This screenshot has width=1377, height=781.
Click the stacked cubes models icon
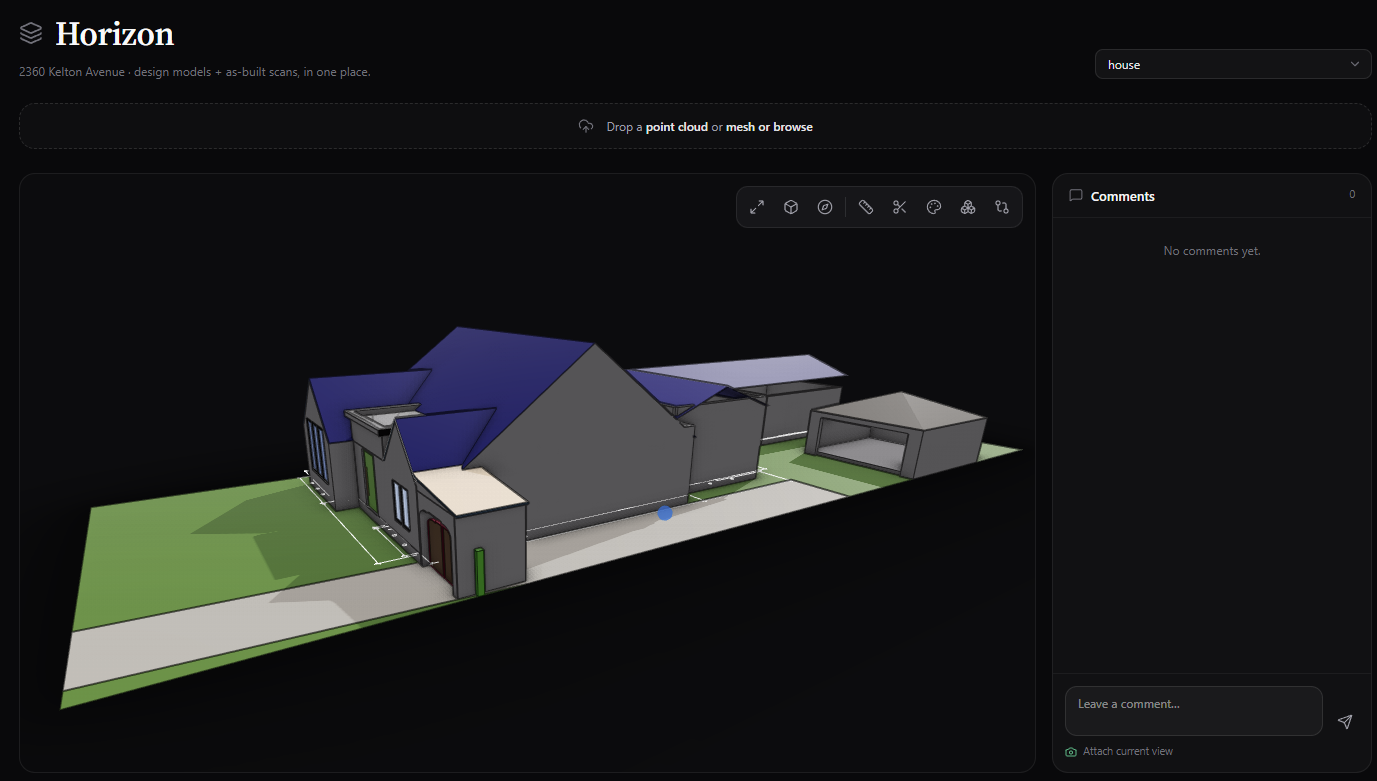click(968, 207)
